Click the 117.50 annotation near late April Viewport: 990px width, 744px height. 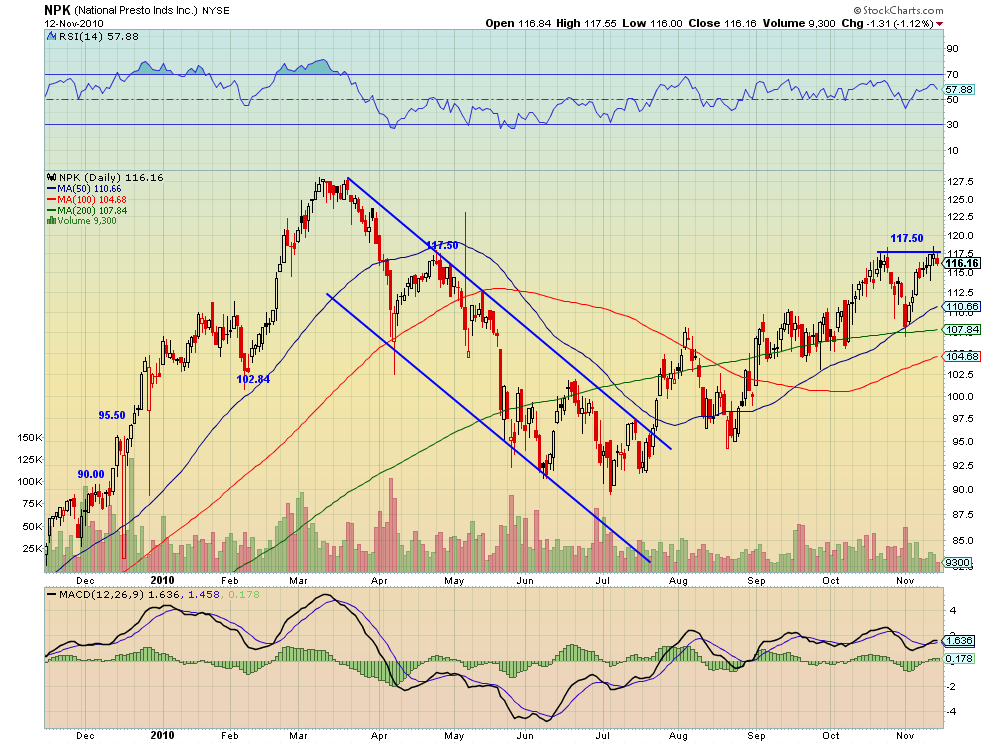[x=442, y=245]
